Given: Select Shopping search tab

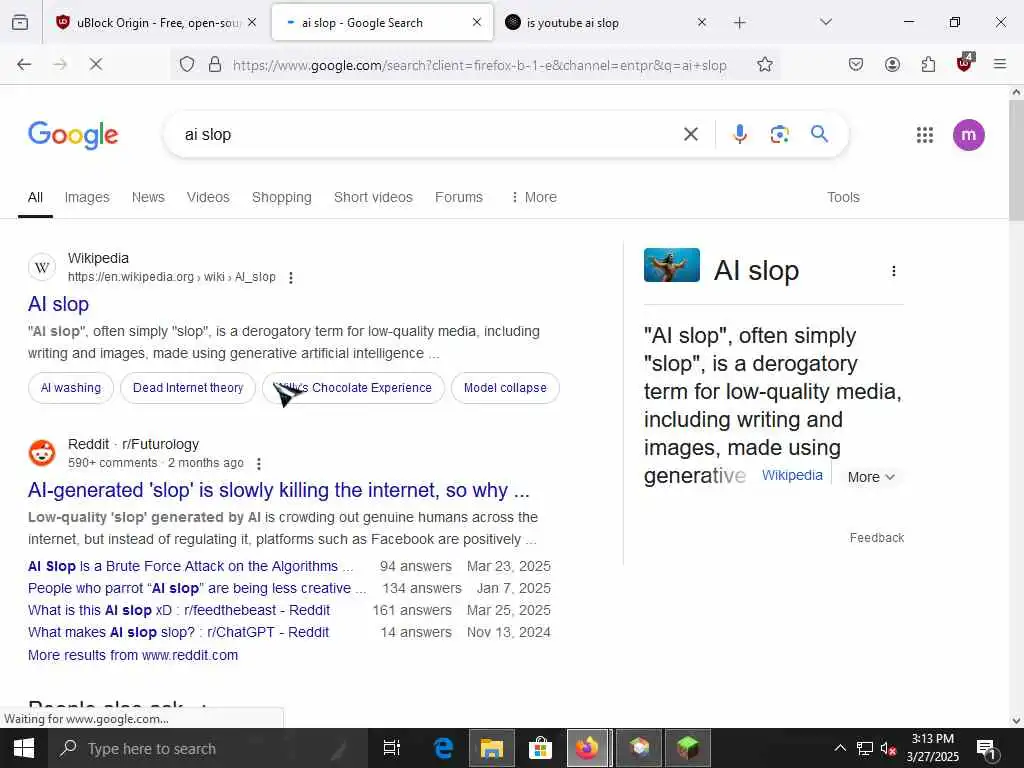Looking at the screenshot, I should 281,197.
